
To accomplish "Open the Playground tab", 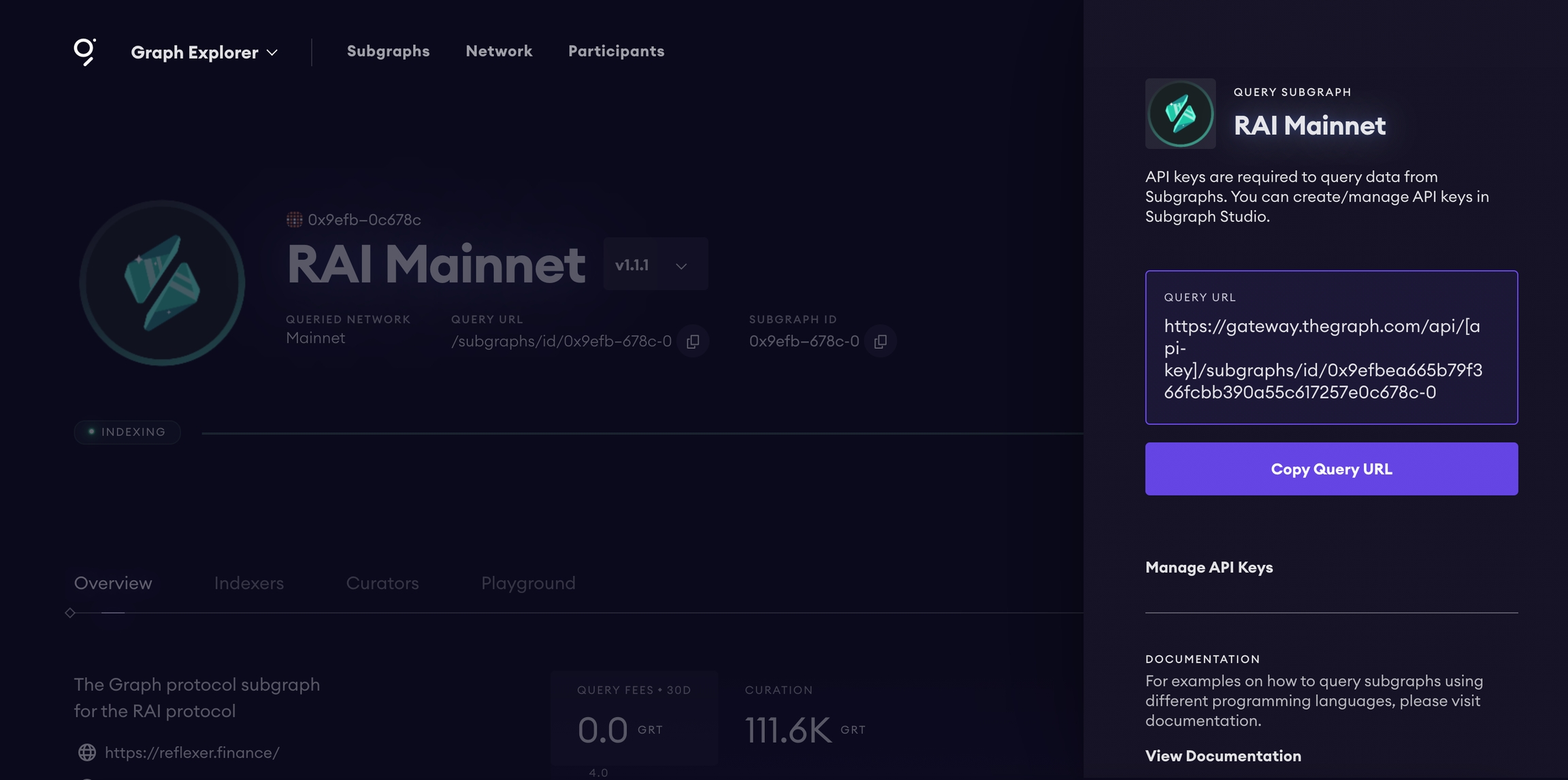I will pos(528,583).
